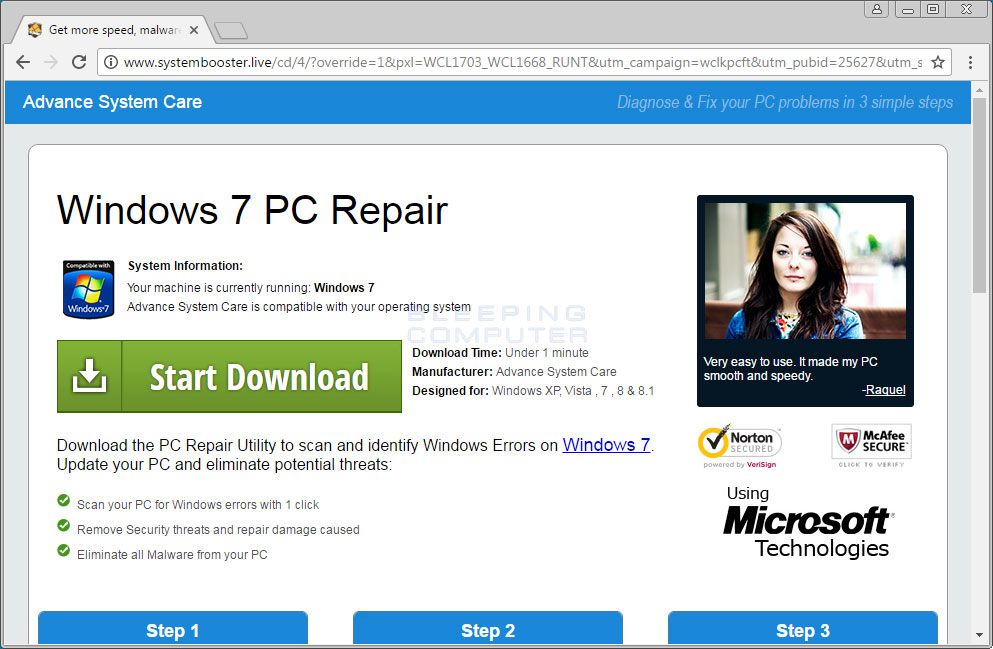The image size is (993, 649).
Task: Open the Chrome user profile icon
Action: click(x=877, y=9)
